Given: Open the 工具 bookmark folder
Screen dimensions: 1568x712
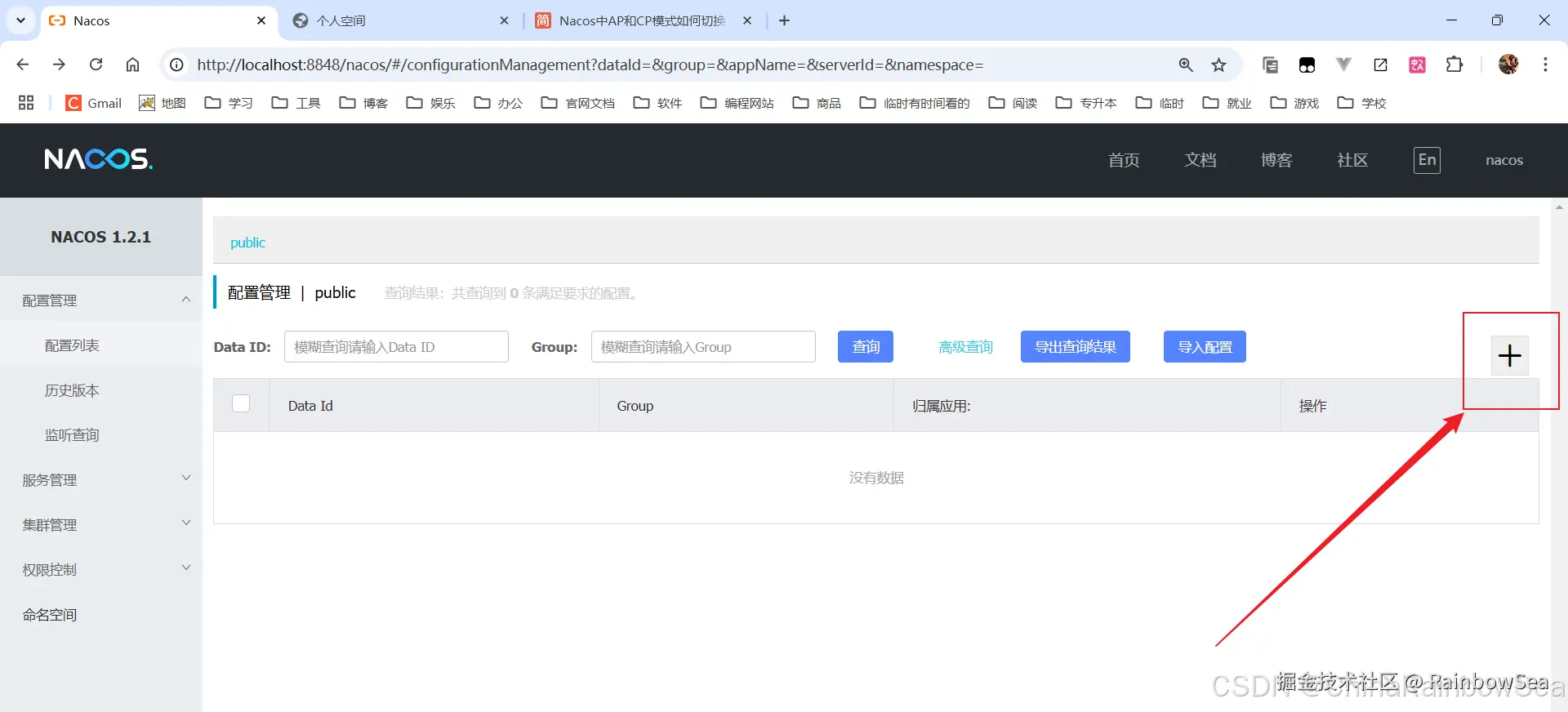Looking at the screenshot, I should coord(296,103).
